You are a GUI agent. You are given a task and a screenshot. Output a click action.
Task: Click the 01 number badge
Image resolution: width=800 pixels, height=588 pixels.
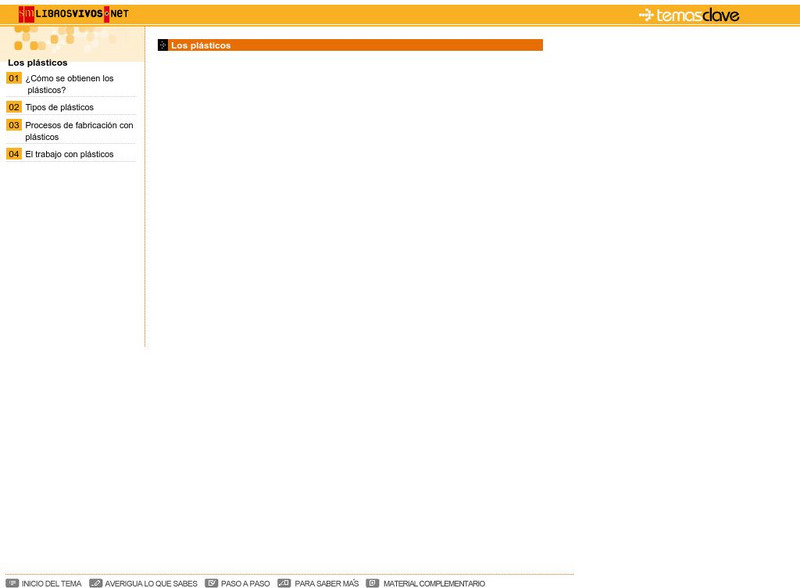click(x=14, y=78)
